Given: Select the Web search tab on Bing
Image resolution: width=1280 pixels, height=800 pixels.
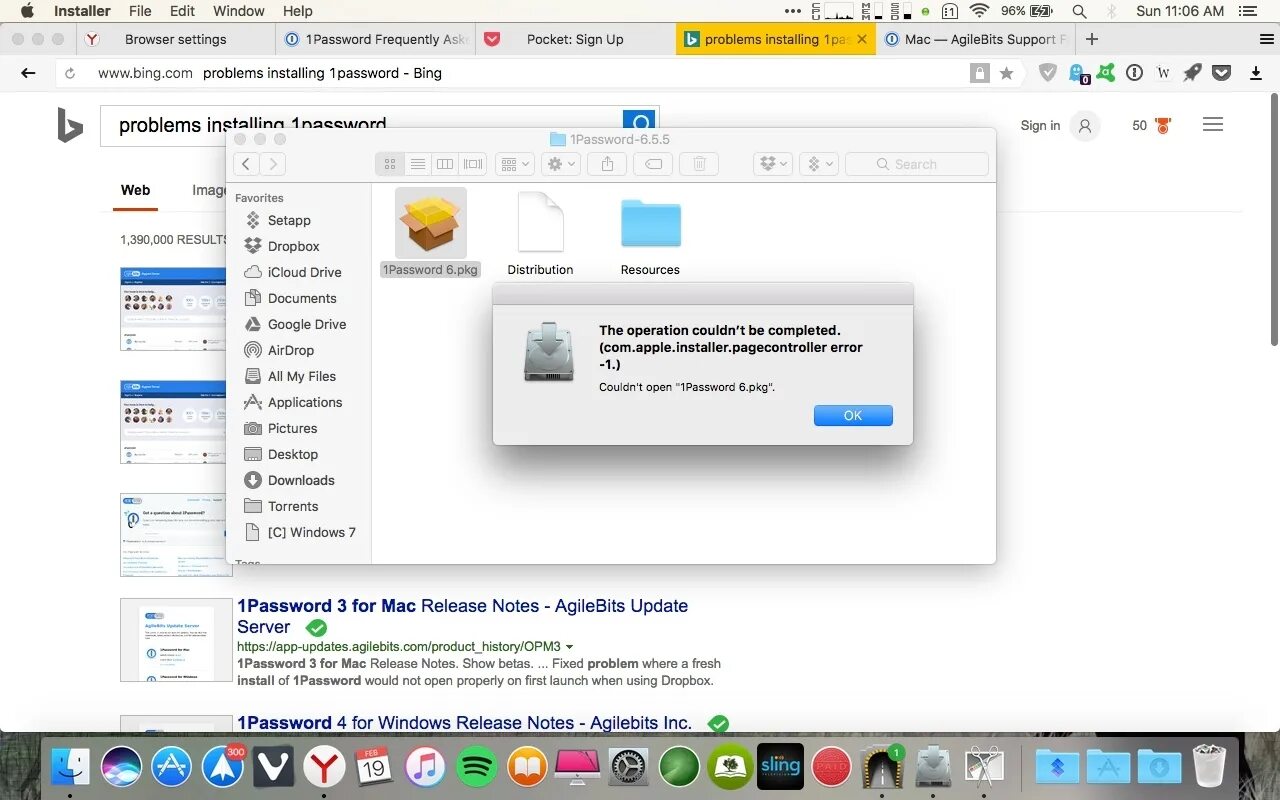Looking at the screenshot, I should (135, 190).
